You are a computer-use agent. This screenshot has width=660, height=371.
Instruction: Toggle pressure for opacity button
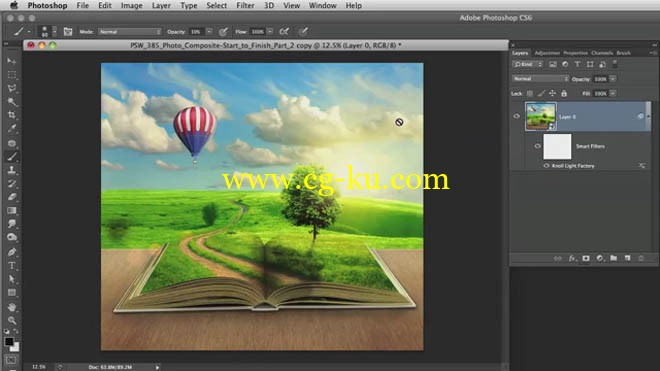[224, 32]
